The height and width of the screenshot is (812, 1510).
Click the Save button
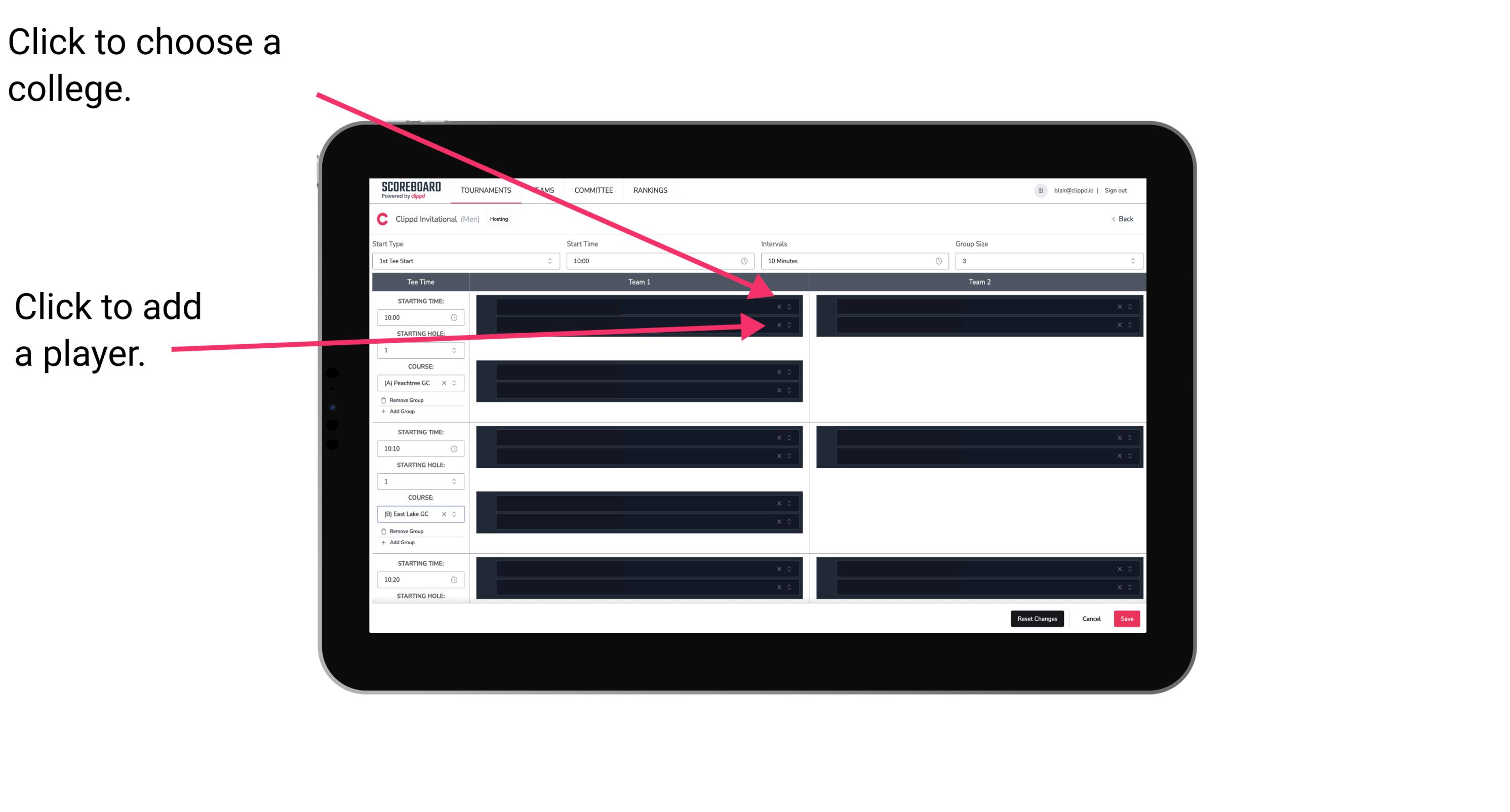(x=1127, y=618)
